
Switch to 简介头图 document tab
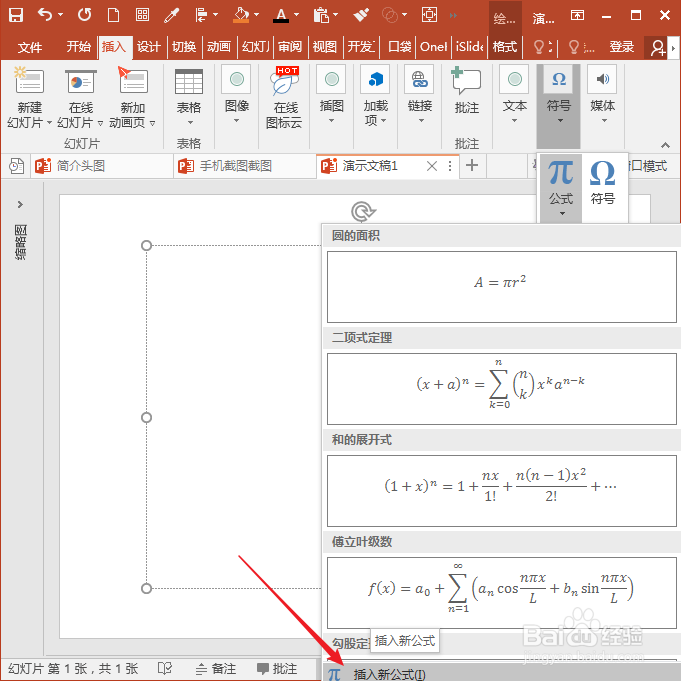(102, 166)
